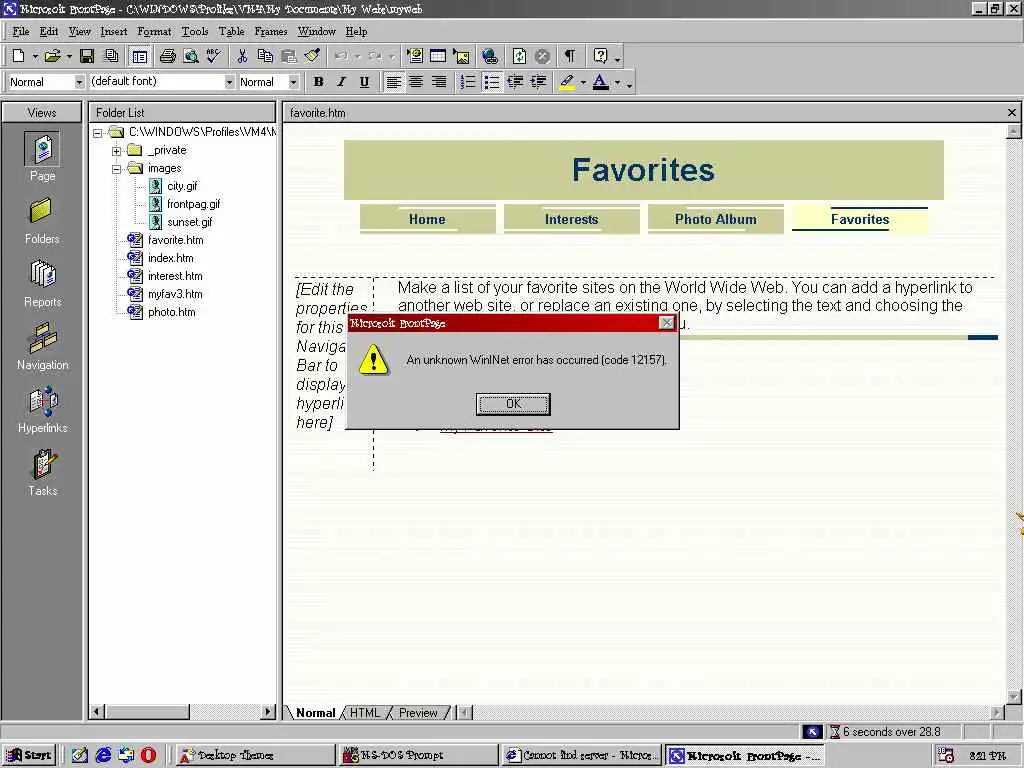Click the Refresh toolbar icon
This screenshot has height=768, width=1024.
click(519, 56)
